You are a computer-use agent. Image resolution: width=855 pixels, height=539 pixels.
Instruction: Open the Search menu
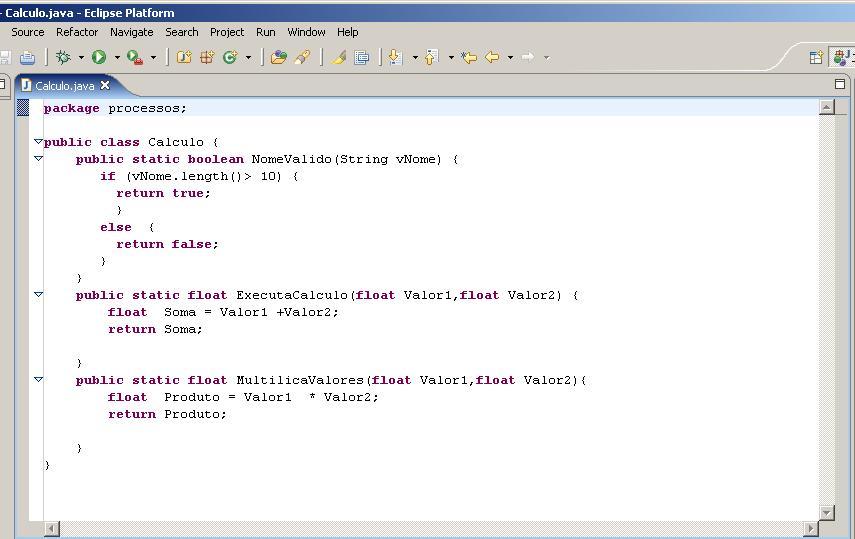point(182,32)
